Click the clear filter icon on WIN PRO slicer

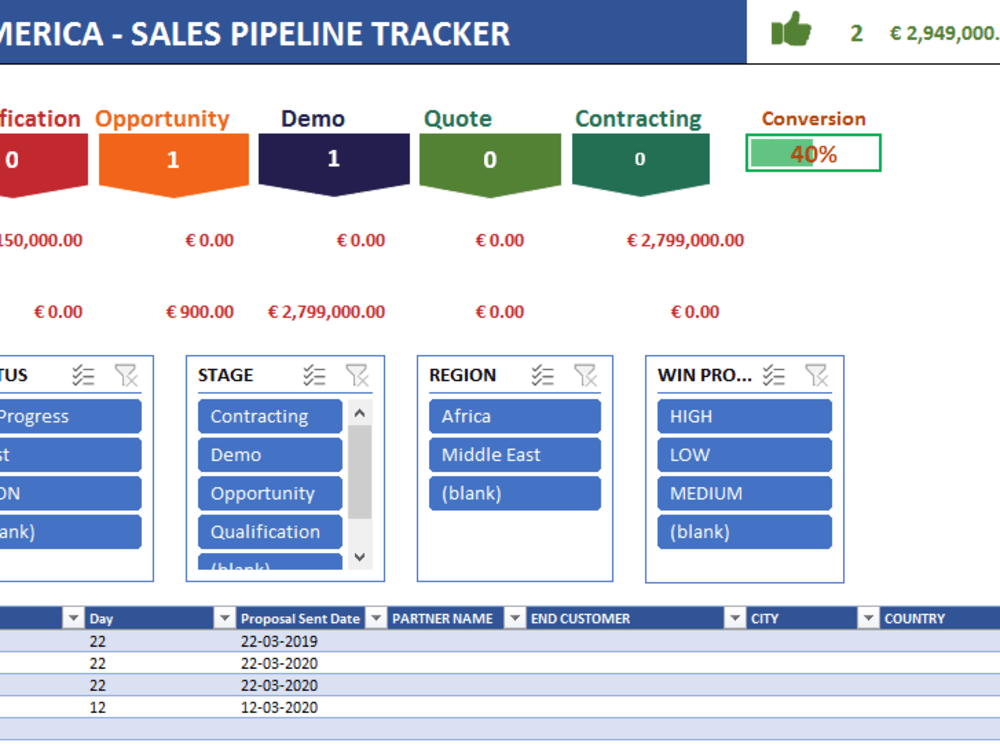click(818, 375)
